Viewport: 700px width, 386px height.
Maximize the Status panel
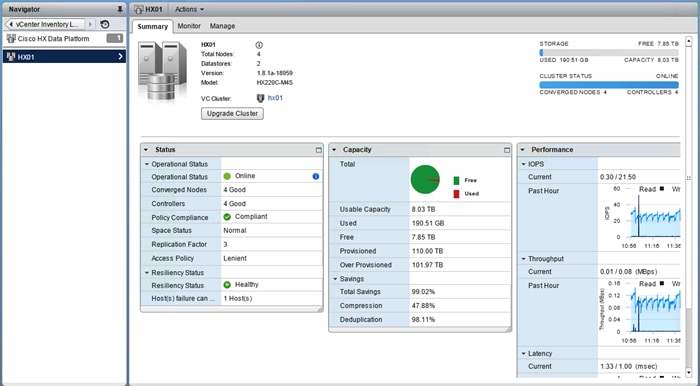pos(318,150)
